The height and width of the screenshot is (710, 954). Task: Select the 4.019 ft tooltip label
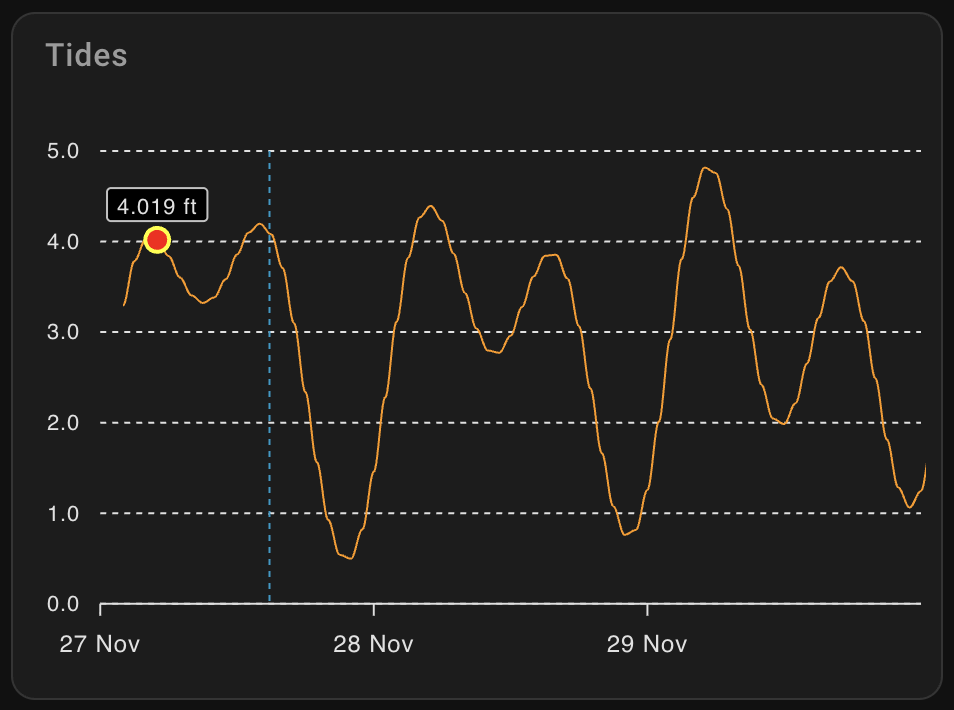point(158,206)
